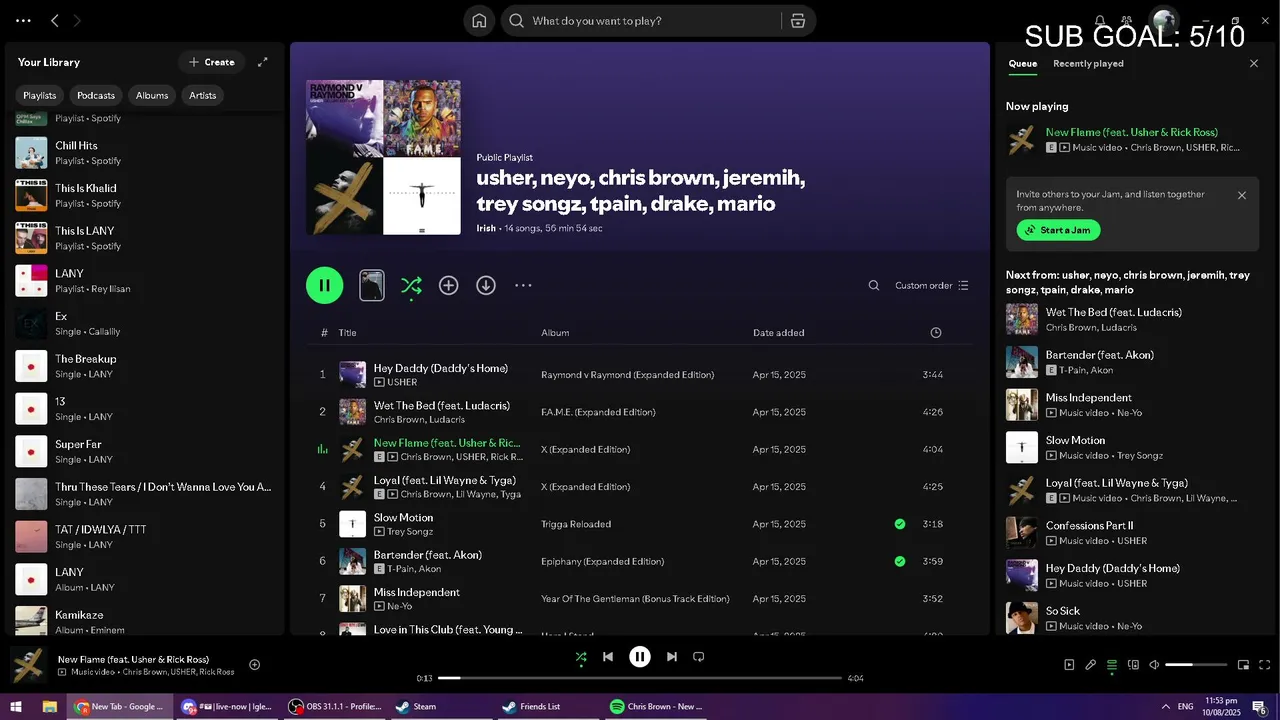Enter full screen mode

[1265, 665]
